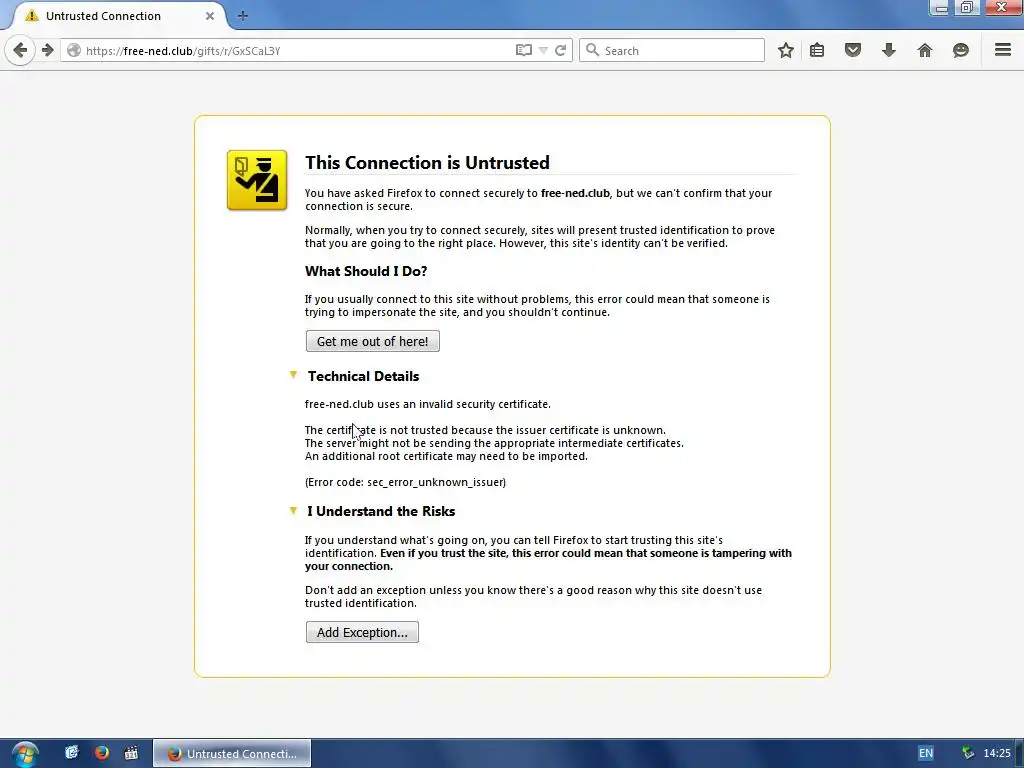Go to the Home page icon
The height and width of the screenshot is (768, 1024).
(x=925, y=50)
